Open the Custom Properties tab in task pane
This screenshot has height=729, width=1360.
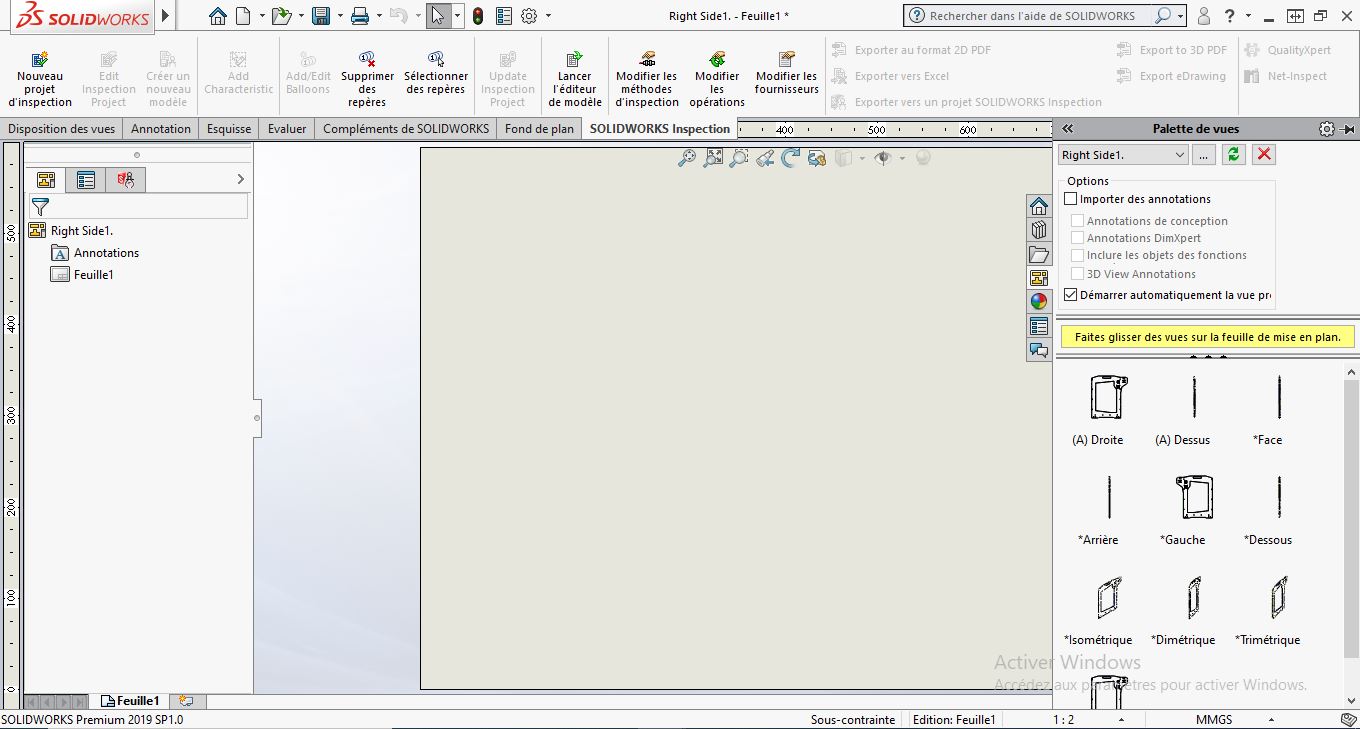pyautogui.click(x=1039, y=326)
